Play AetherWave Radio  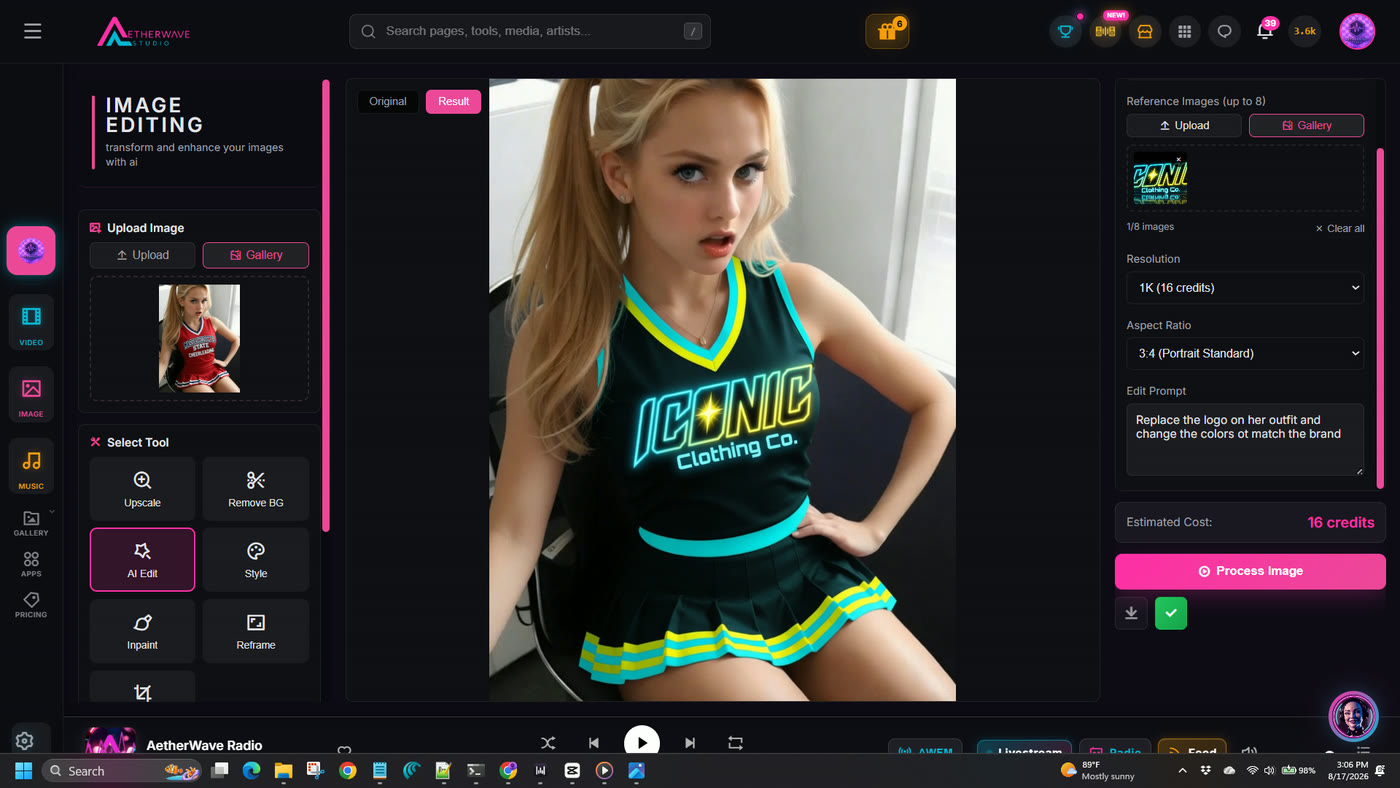(x=642, y=743)
